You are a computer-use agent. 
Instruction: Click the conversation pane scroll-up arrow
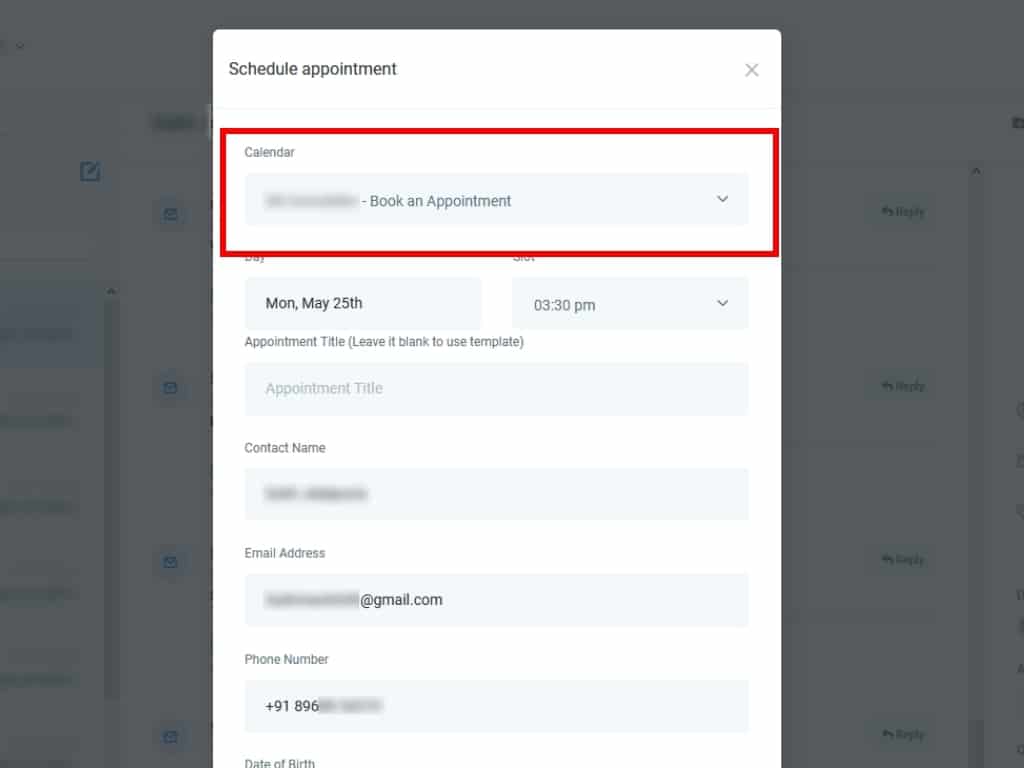pyautogui.click(x=976, y=171)
